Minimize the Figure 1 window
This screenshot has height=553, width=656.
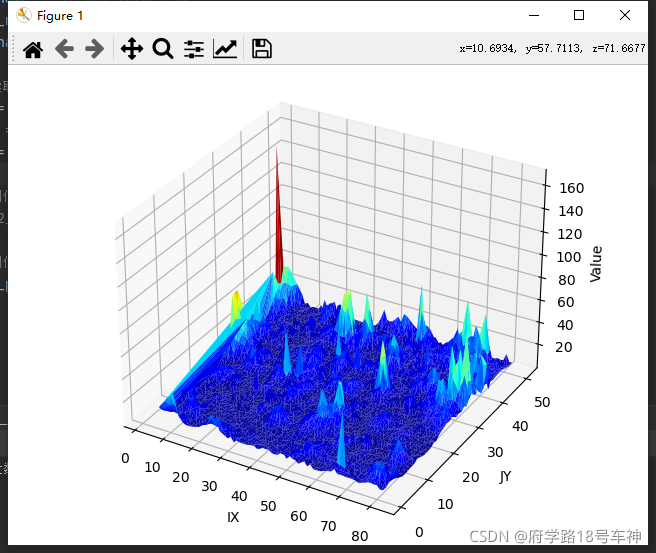pos(534,15)
